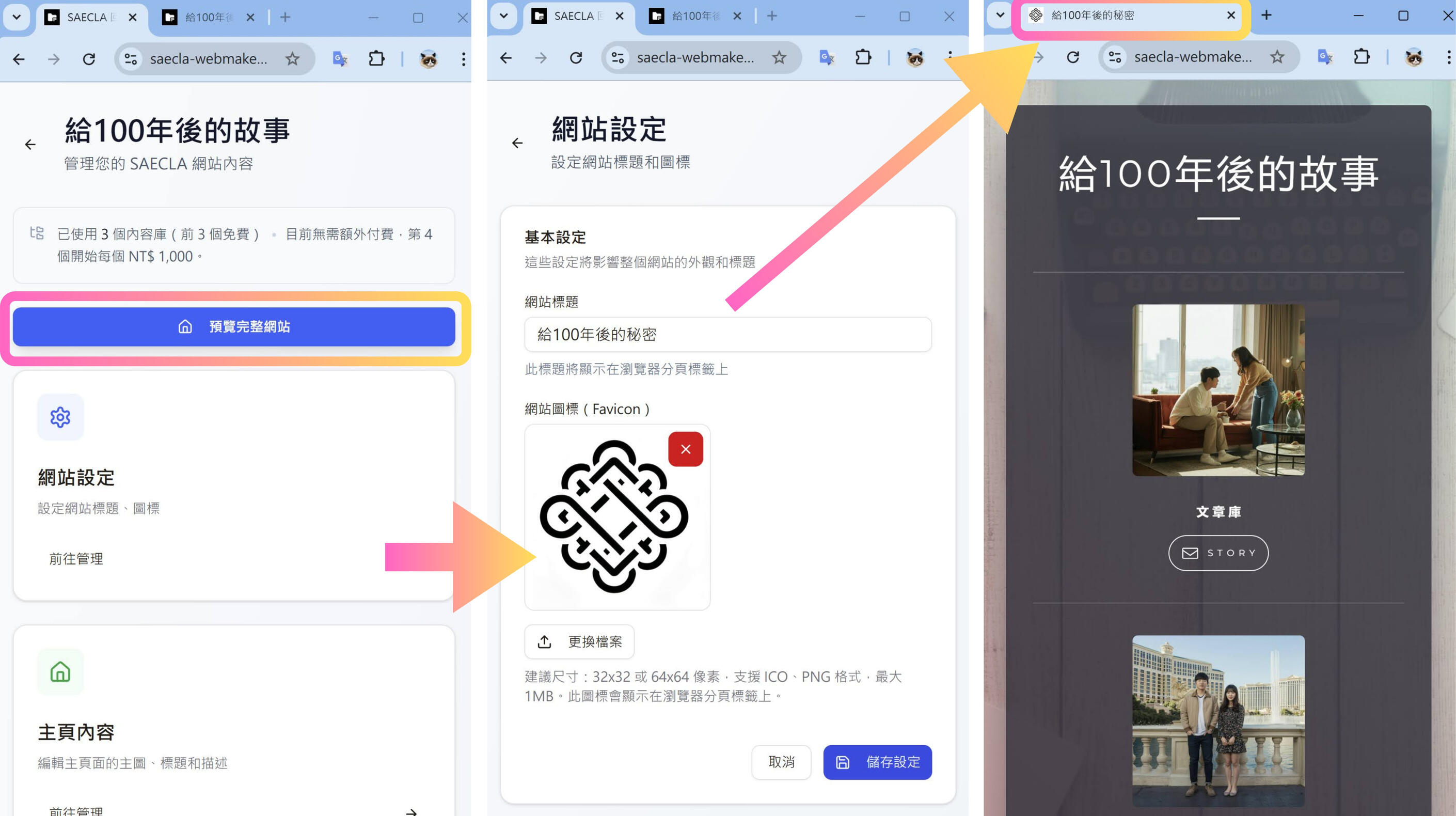Click the gear icon on site settings card
The image size is (1456, 816).
point(60,417)
